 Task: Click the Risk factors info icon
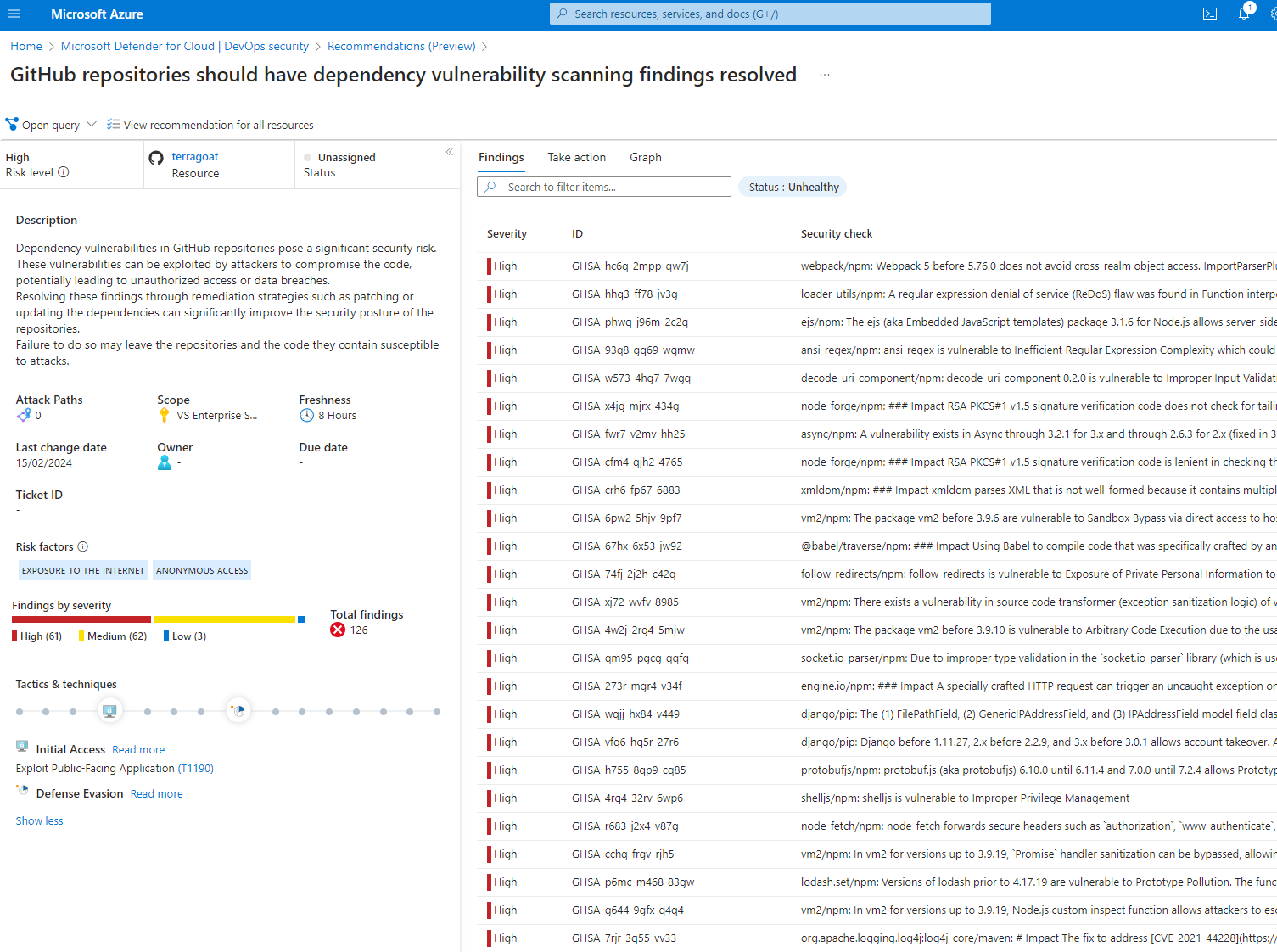pos(83,547)
